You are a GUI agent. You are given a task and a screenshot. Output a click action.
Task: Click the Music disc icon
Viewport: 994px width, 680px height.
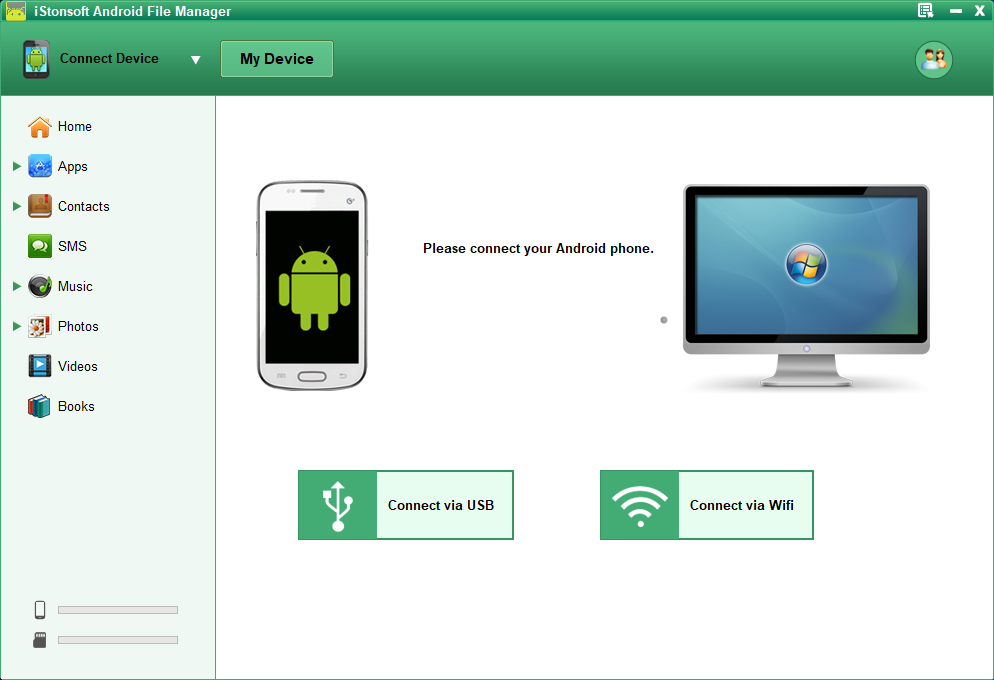[x=39, y=286]
